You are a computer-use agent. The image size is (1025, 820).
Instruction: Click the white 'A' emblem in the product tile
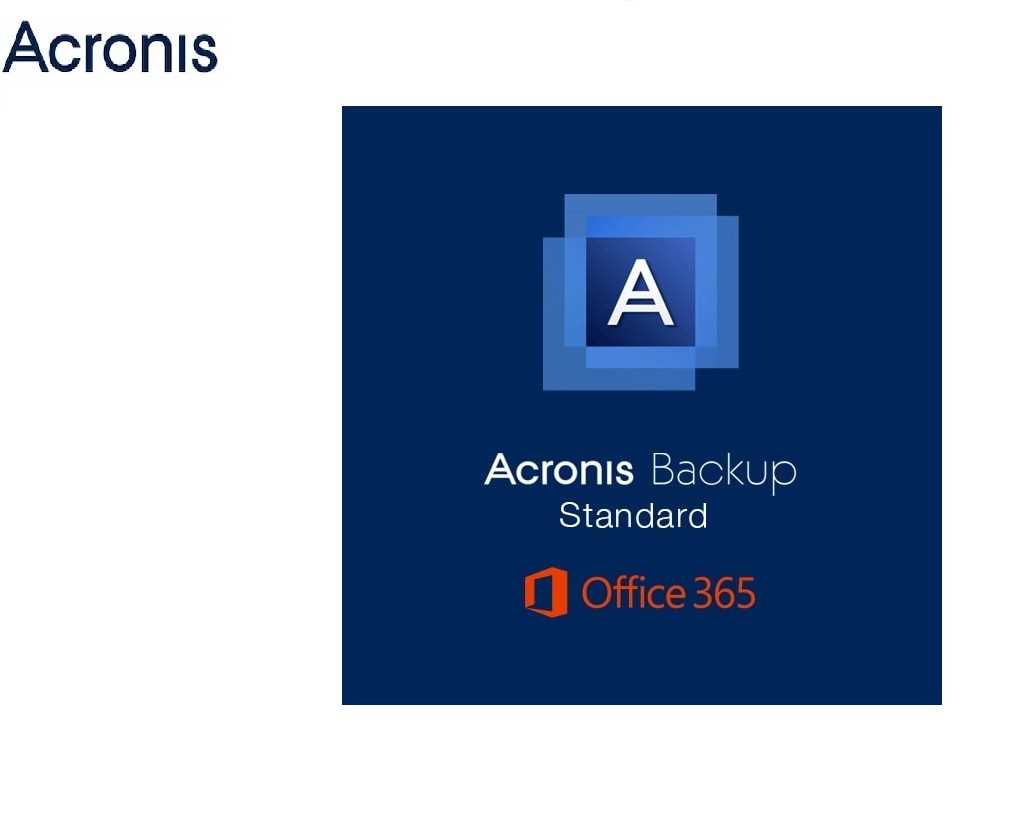pyautogui.click(x=641, y=297)
